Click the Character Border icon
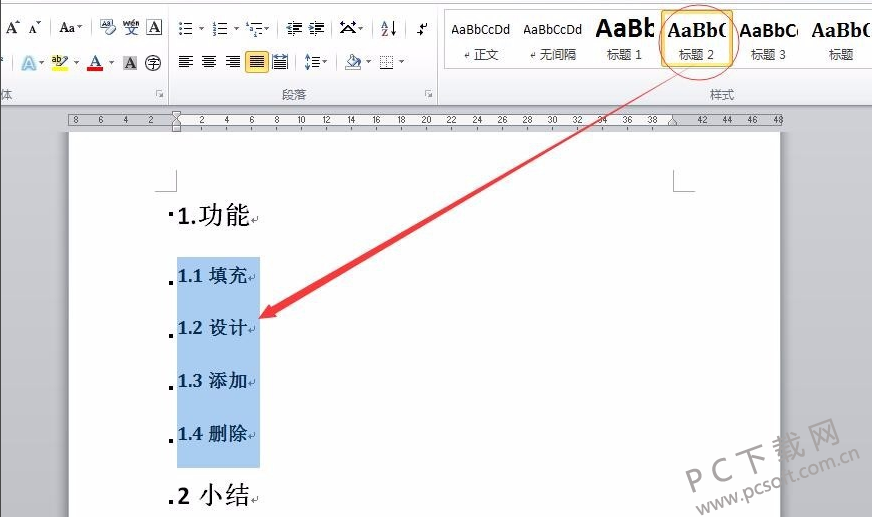872x517 pixels. 154,27
